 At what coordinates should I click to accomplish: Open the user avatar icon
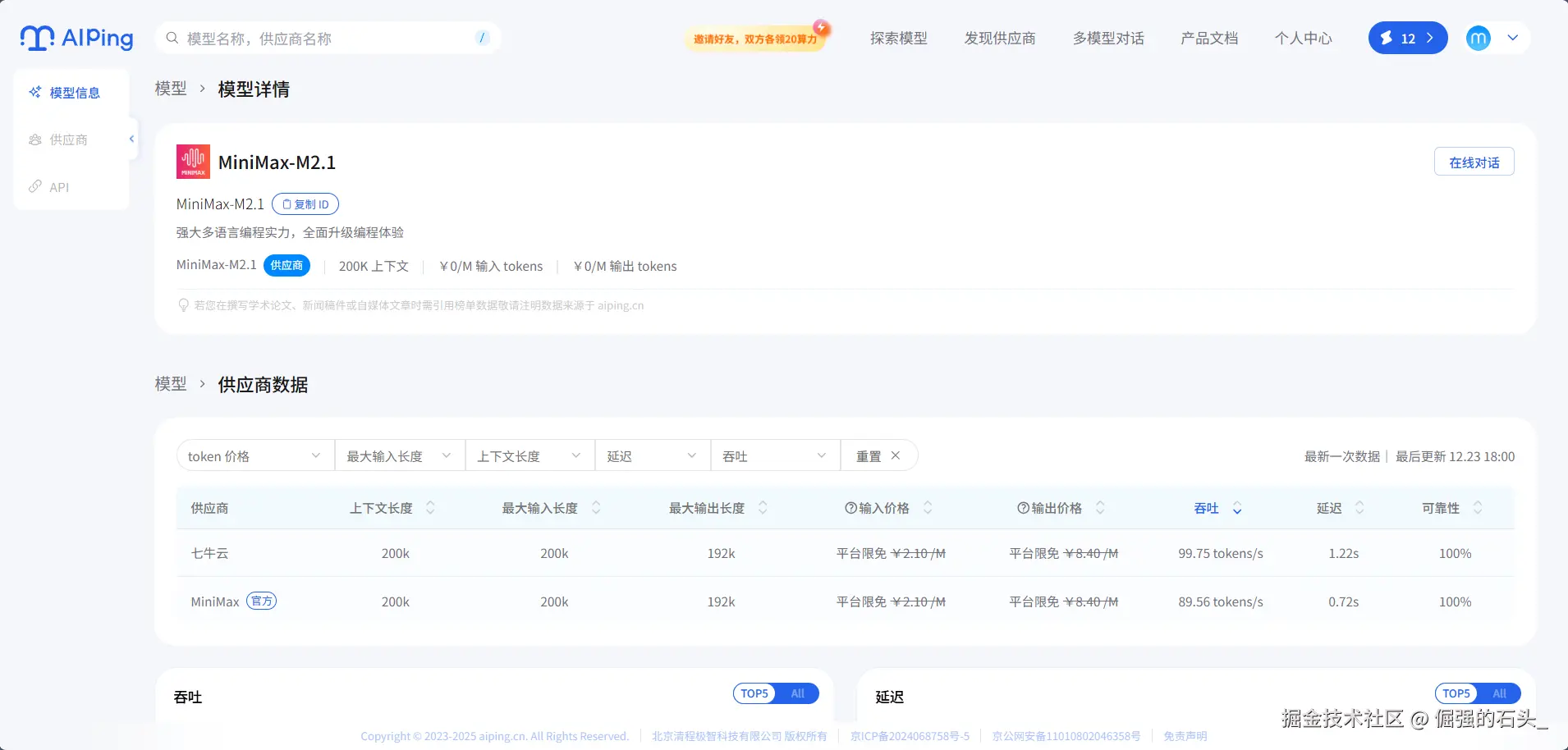[x=1479, y=38]
